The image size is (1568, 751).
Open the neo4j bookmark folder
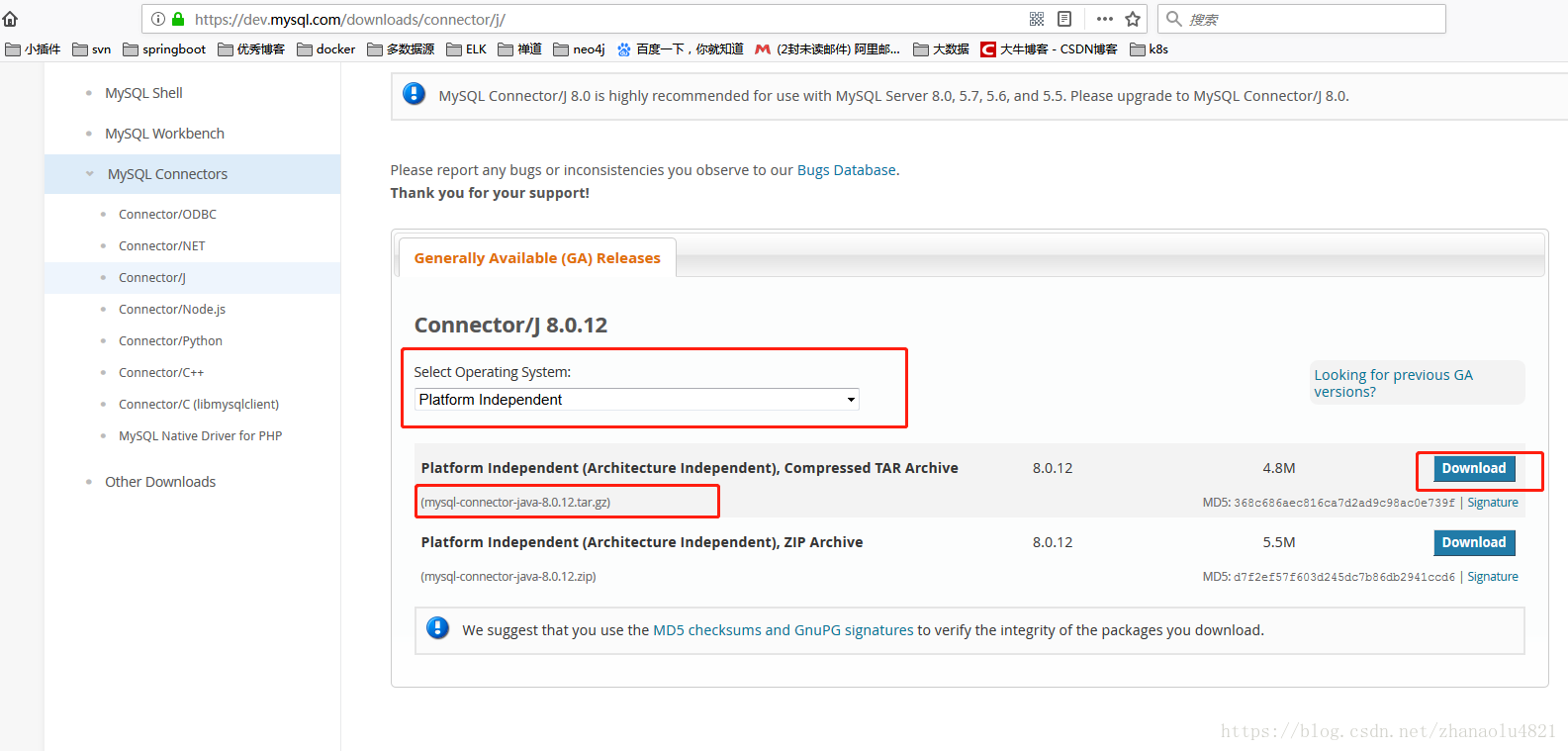[x=580, y=49]
